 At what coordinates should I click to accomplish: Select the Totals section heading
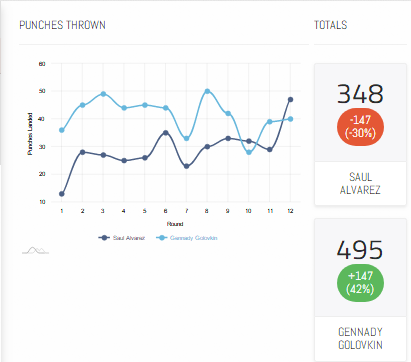[x=330, y=25]
